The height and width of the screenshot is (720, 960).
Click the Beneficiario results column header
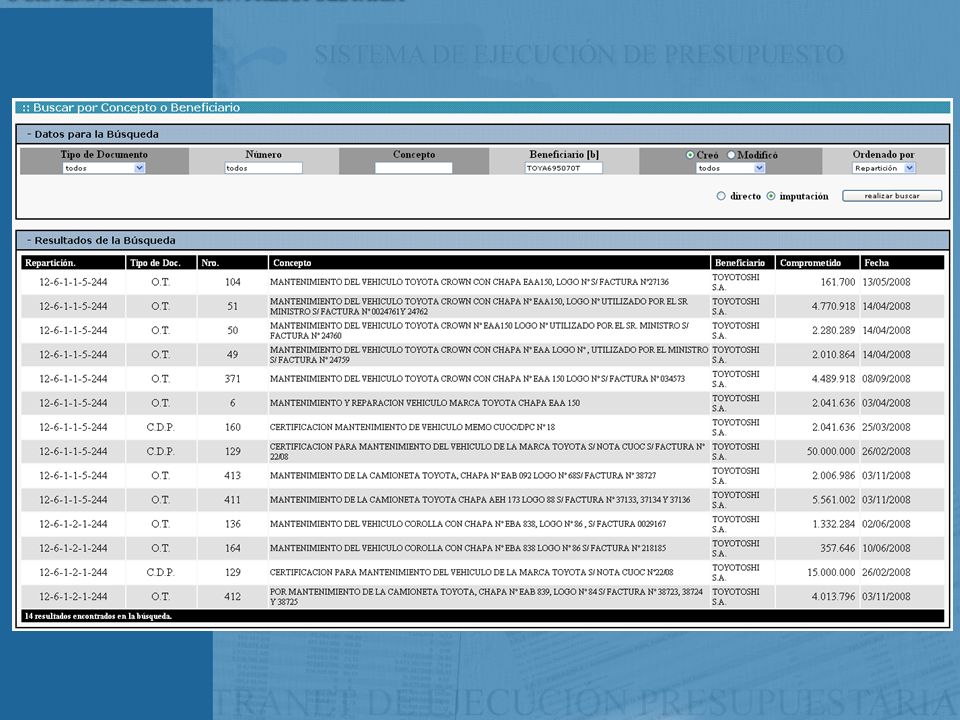point(743,263)
